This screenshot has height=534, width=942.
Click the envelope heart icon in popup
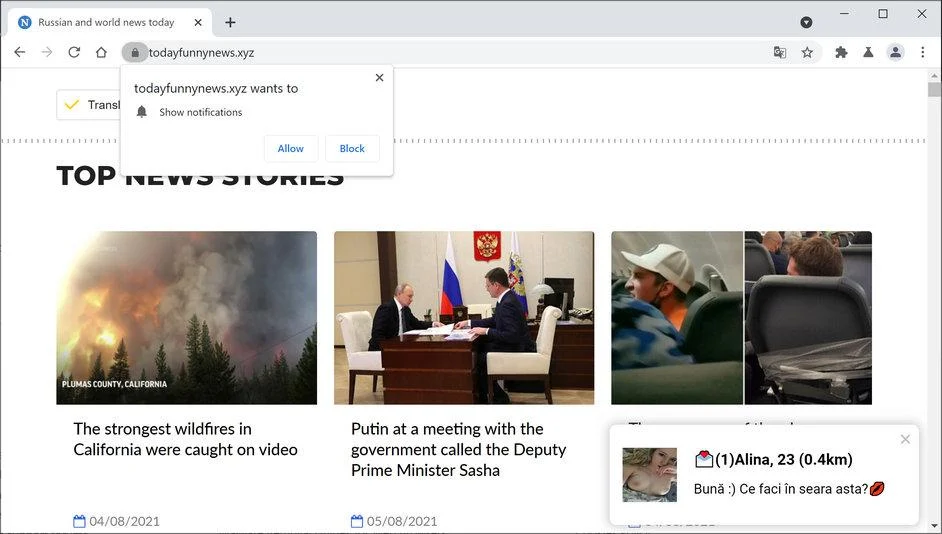(x=703, y=460)
